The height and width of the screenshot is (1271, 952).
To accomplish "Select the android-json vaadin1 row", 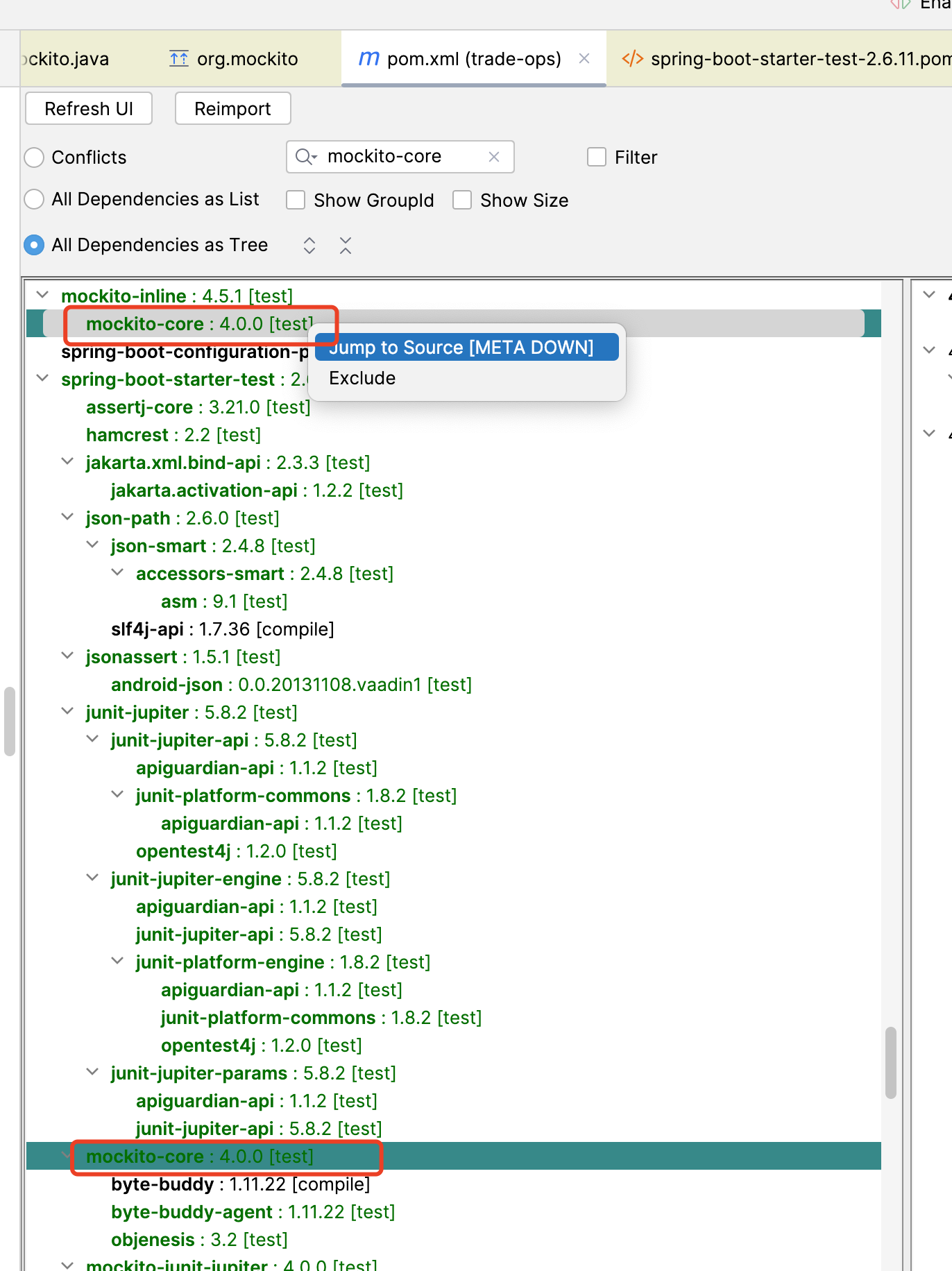I will [291, 685].
